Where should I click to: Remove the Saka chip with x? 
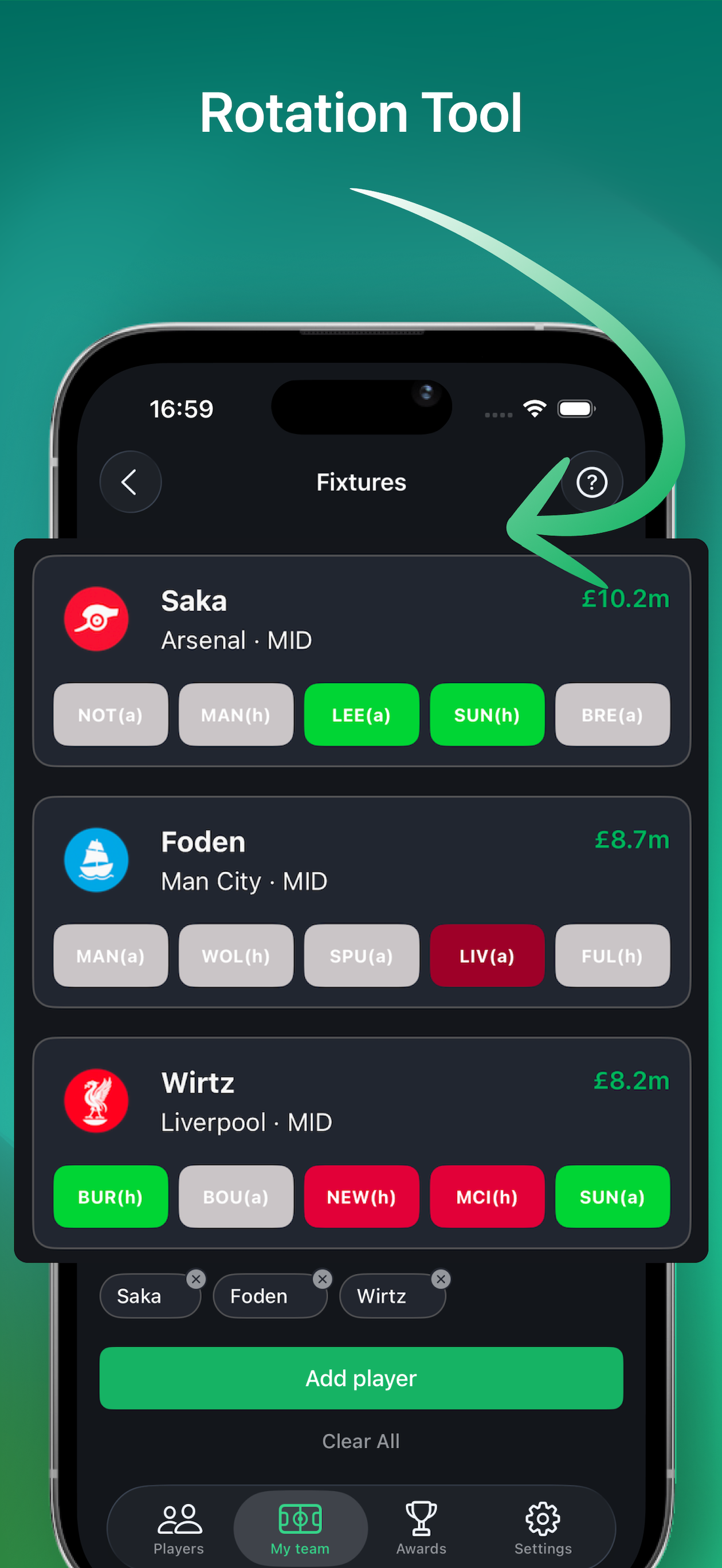(x=196, y=1279)
